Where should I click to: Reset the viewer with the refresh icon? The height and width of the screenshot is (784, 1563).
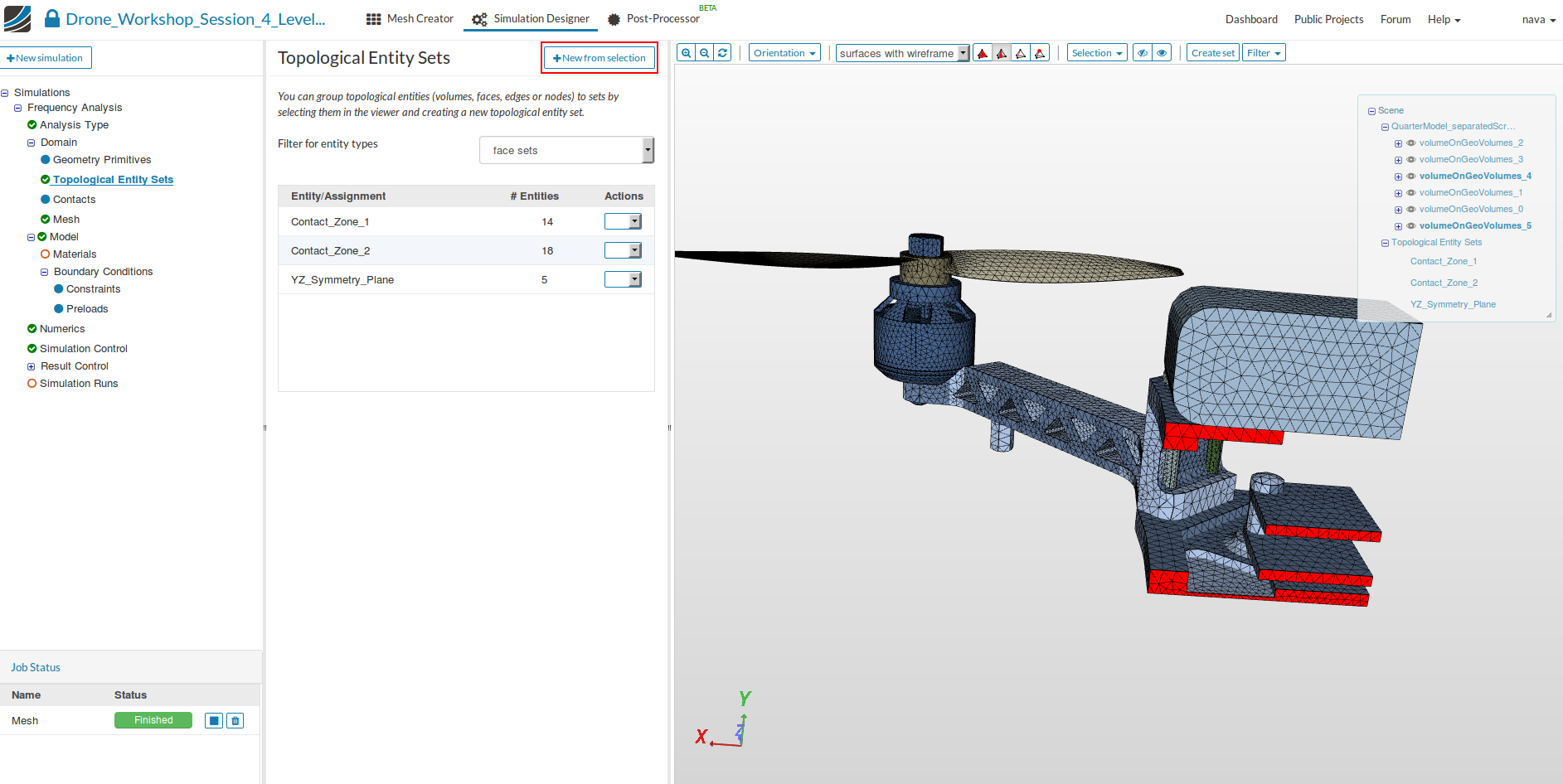point(722,53)
